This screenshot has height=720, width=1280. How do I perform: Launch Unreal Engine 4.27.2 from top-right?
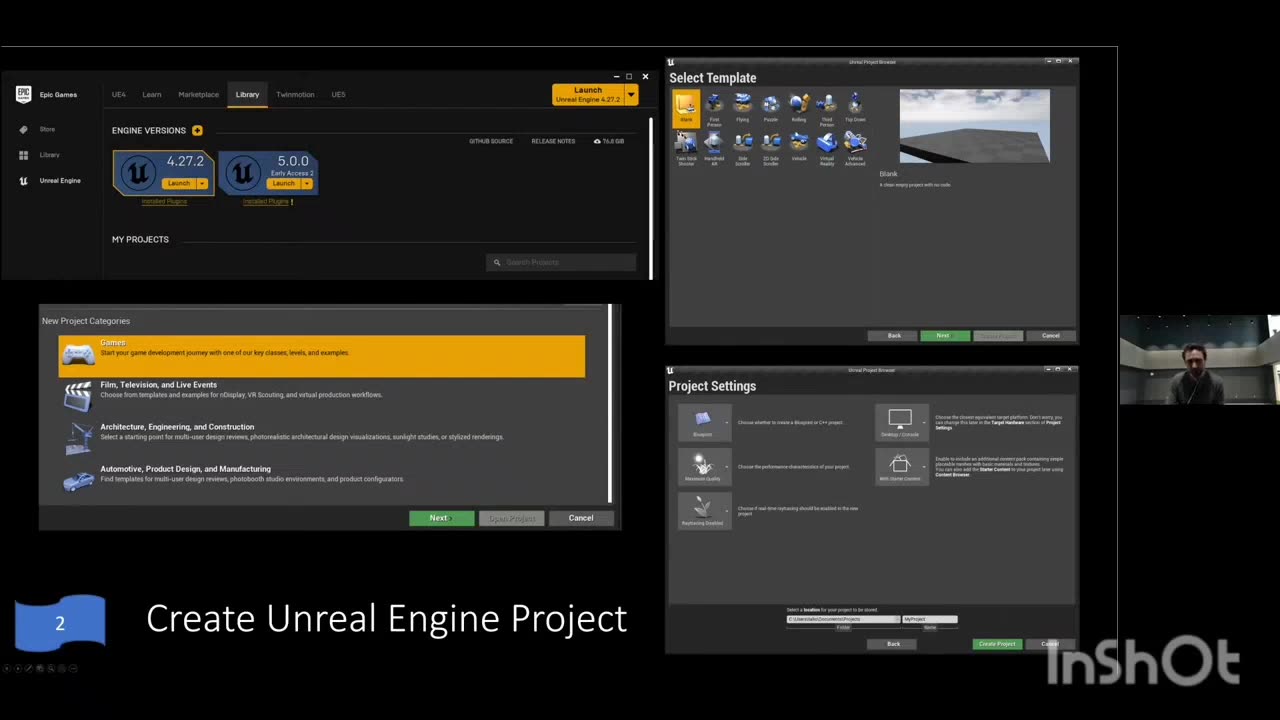(x=588, y=95)
